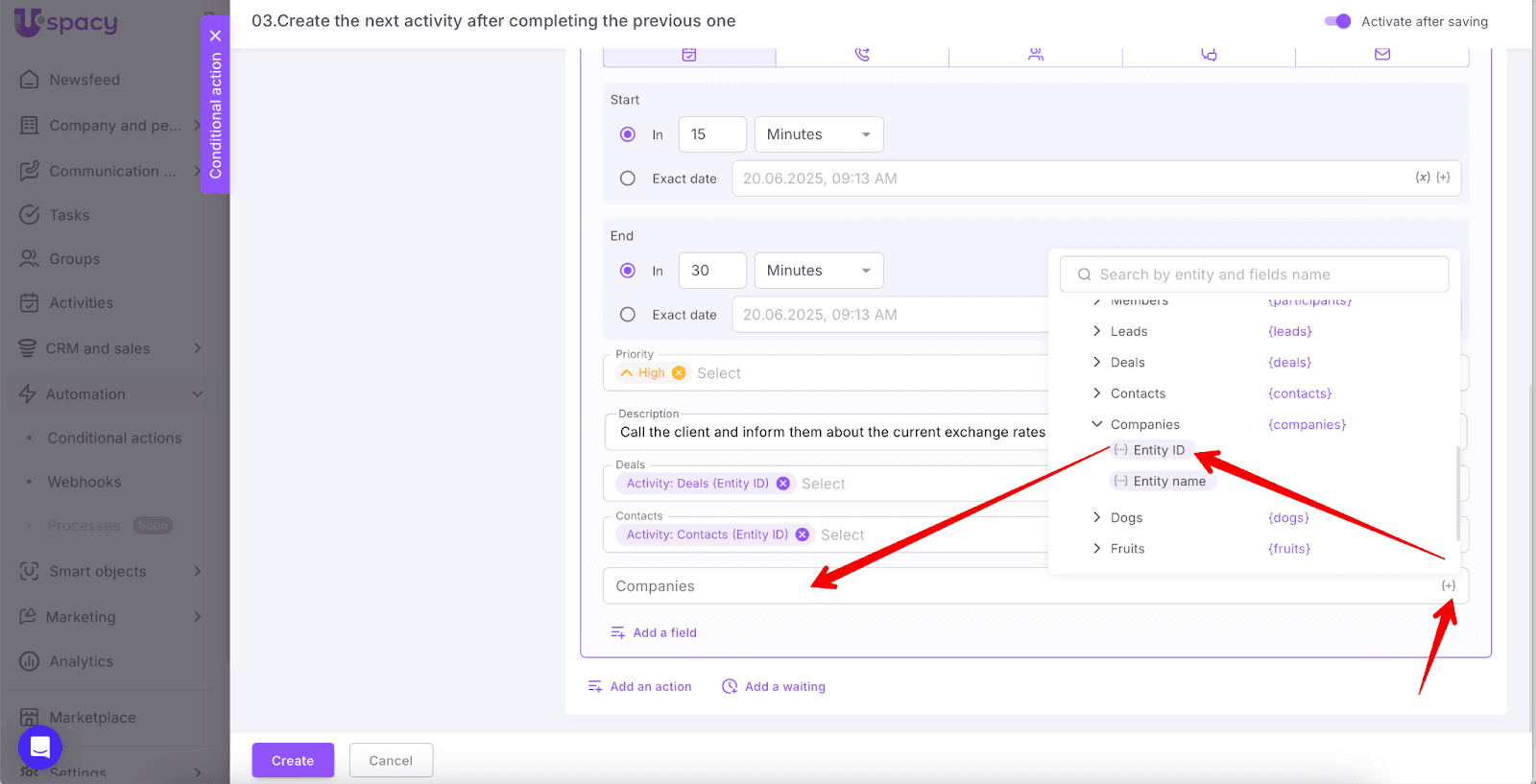Viewport: 1536px width, 784px height.
Task: Click the Create button
Action: pos(293,760)
